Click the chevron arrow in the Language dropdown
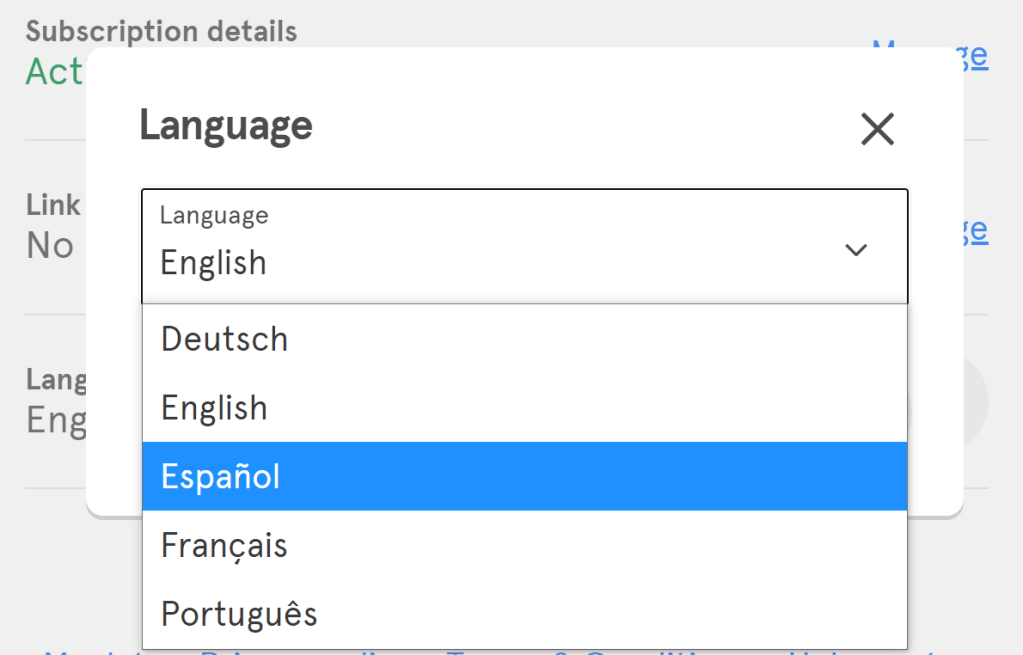The height and width of the screenshot is (655, 1023). (x=856, y=249)
